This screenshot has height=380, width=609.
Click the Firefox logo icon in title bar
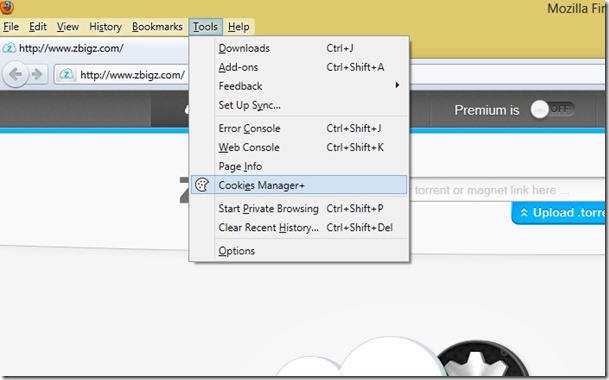(x=7, y=7)
